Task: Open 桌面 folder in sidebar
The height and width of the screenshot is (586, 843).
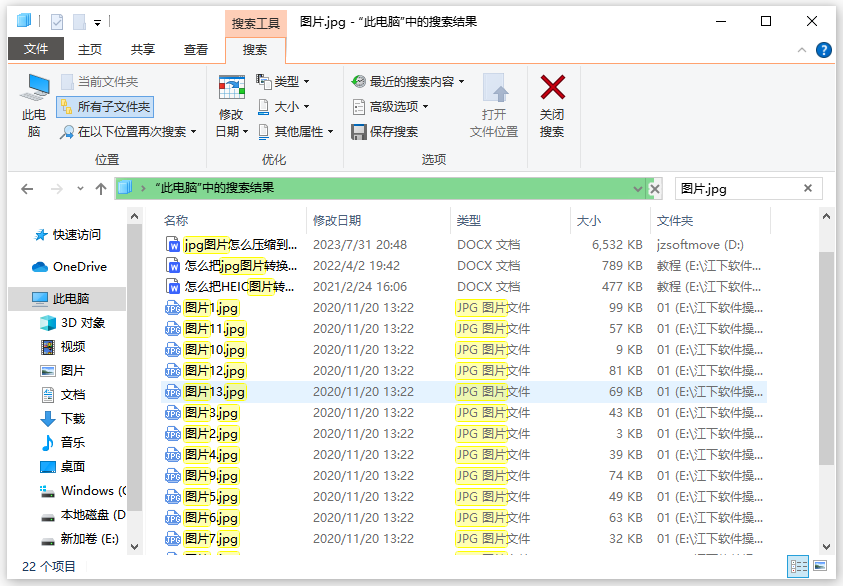Action: coord(63,466)
